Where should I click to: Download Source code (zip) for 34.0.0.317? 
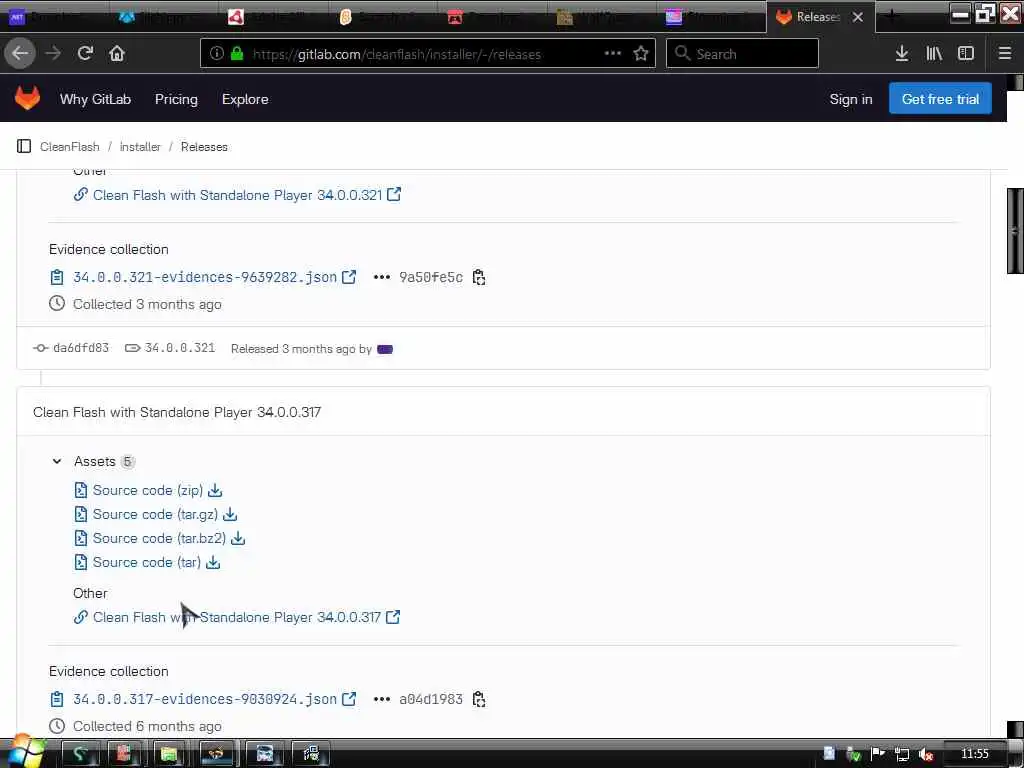[x=215, y=490]
